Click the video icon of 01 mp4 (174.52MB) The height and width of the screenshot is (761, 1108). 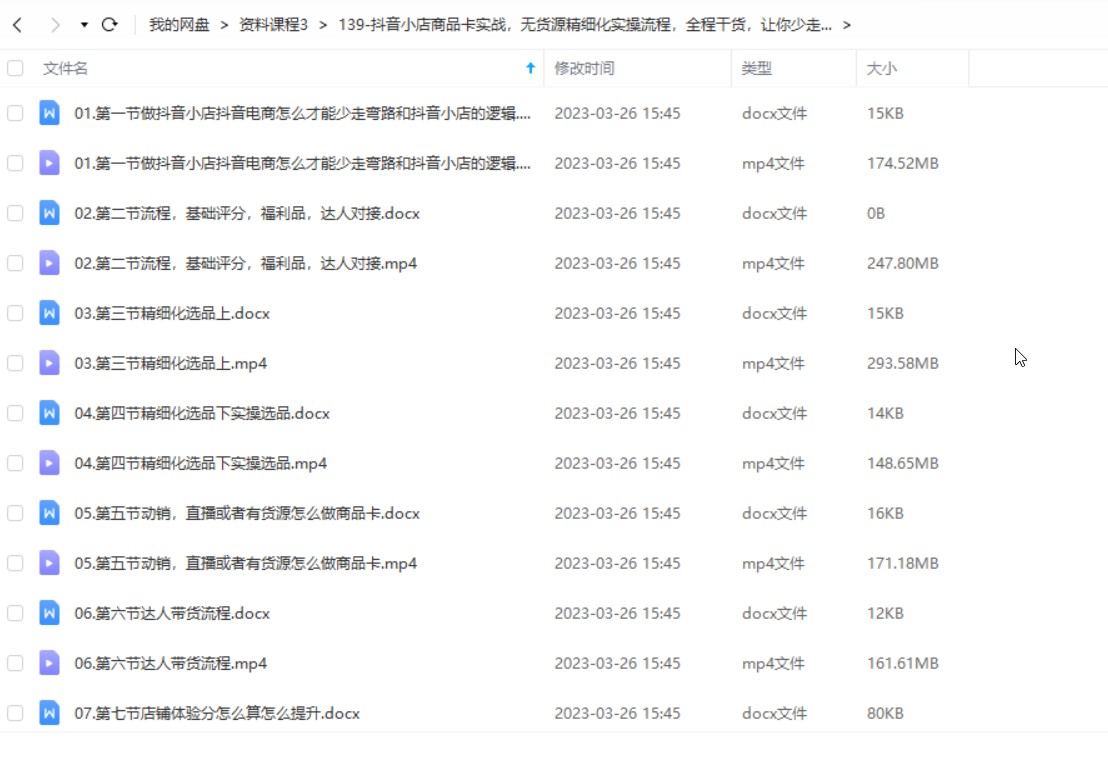point(49,163)
